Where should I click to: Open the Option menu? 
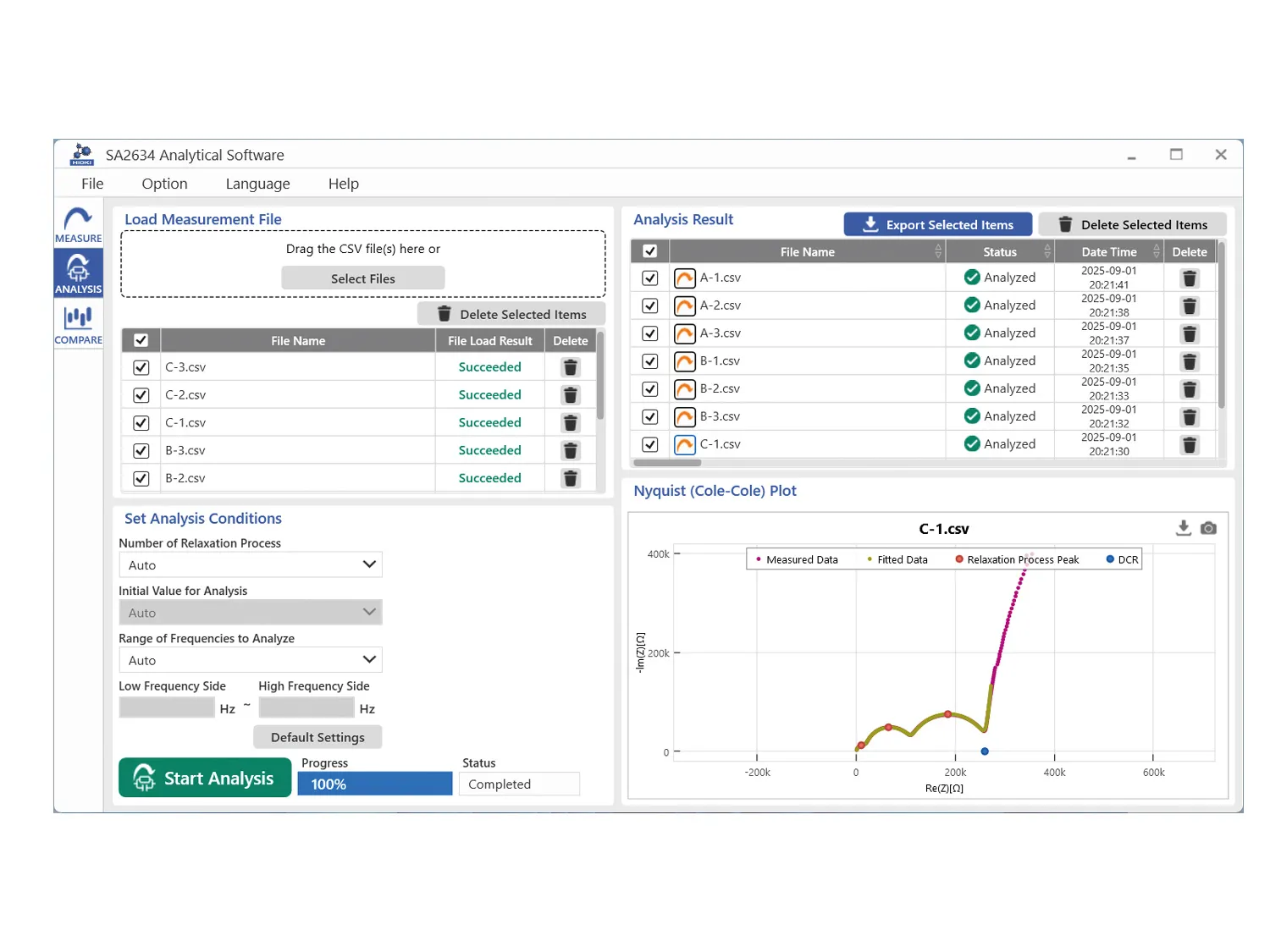(164, 184)
